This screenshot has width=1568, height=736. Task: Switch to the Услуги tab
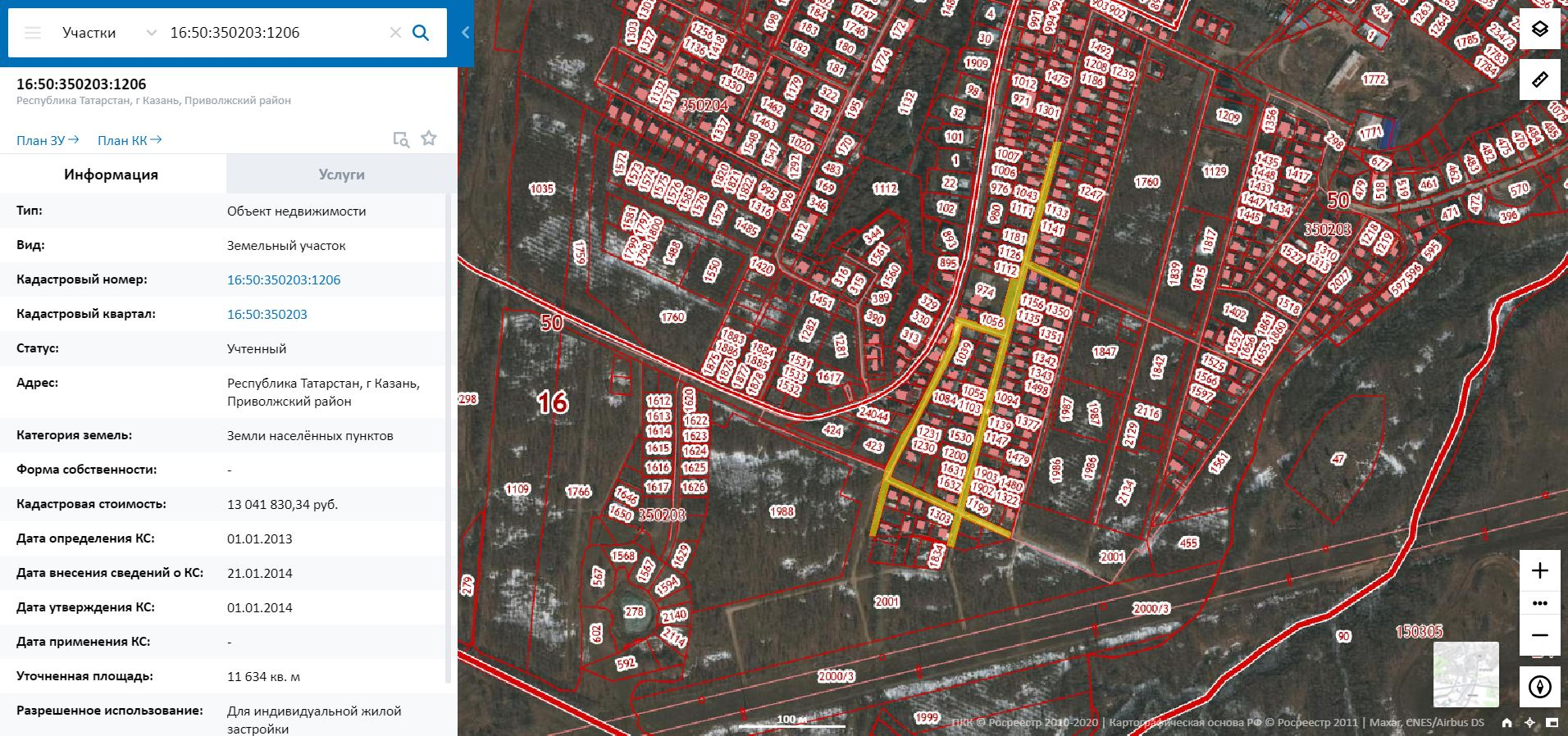coord(341,175)
